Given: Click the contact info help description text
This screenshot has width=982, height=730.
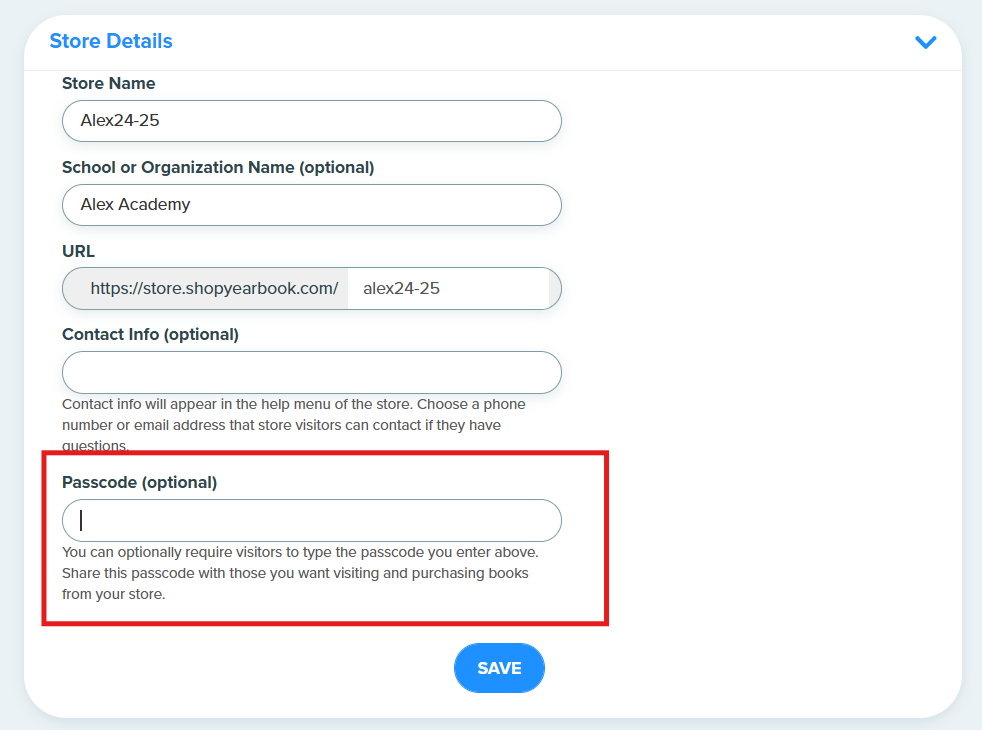Looking at the screenshot, I should pyautogui.click(x=294, y=424).
